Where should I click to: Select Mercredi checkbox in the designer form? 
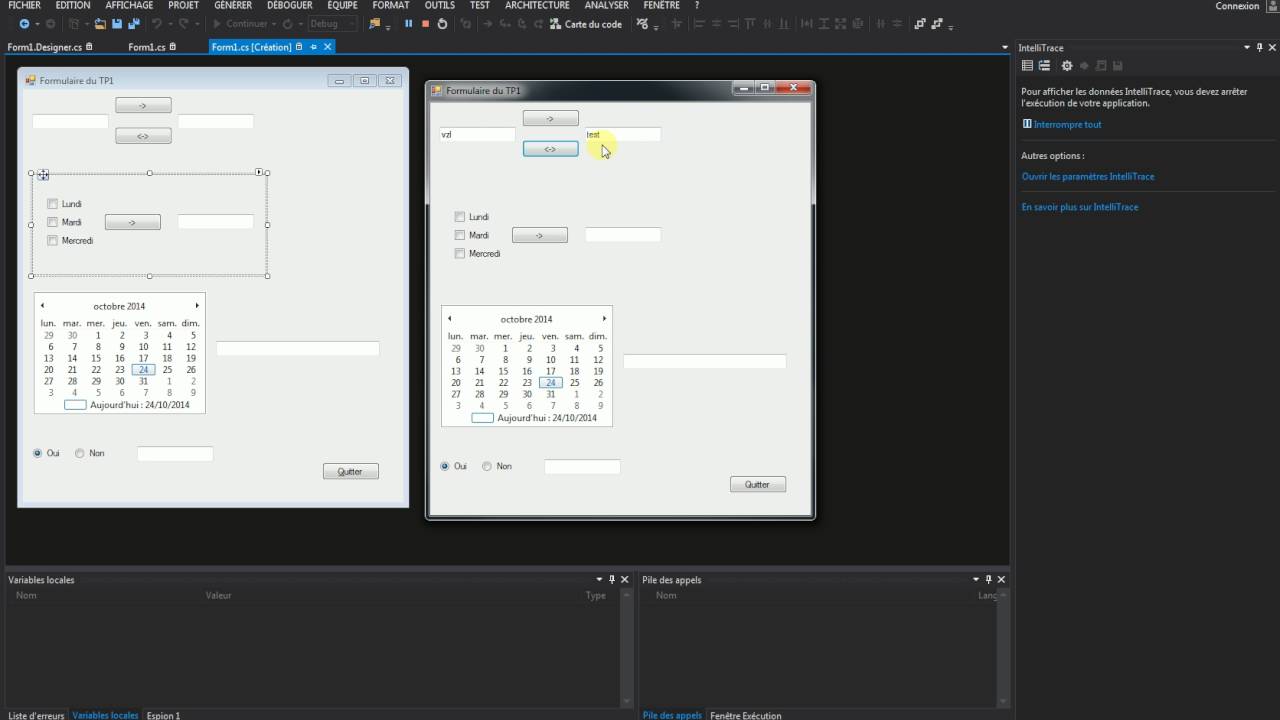[53, 240]
